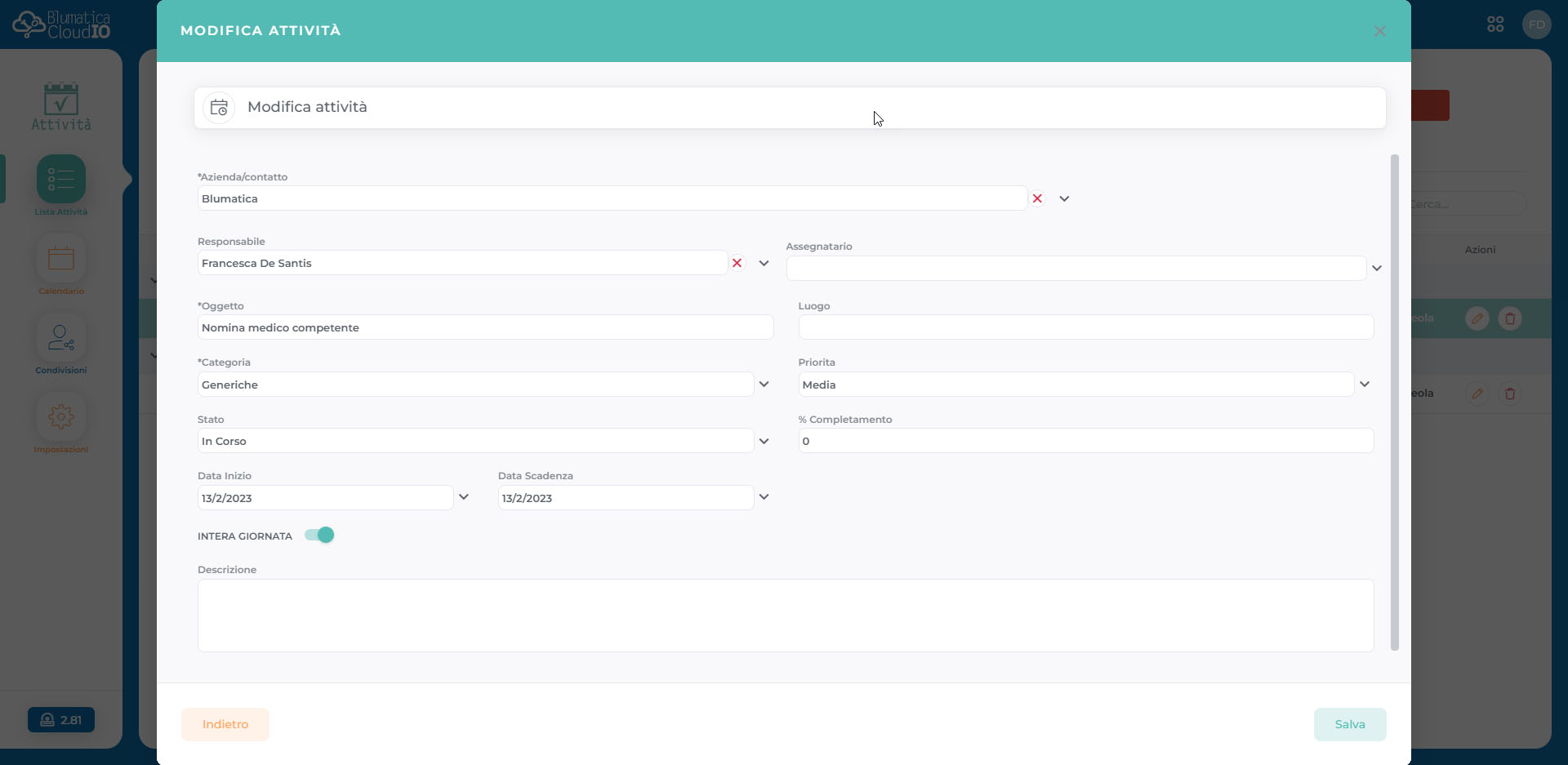Open the Data Scadenza date picker arrow

click(x=764, y=496)
